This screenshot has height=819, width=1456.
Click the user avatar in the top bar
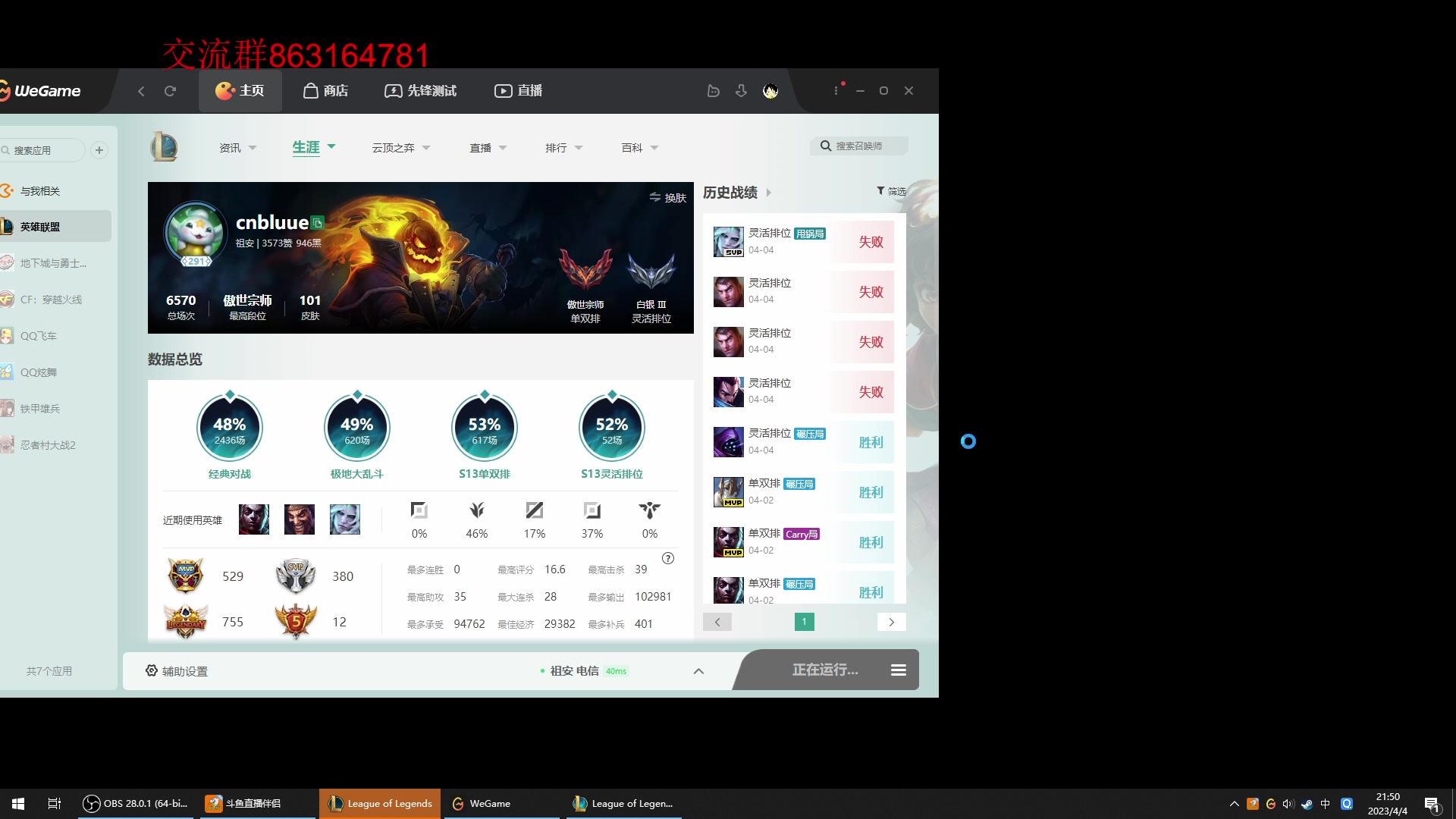pos(770,90)
